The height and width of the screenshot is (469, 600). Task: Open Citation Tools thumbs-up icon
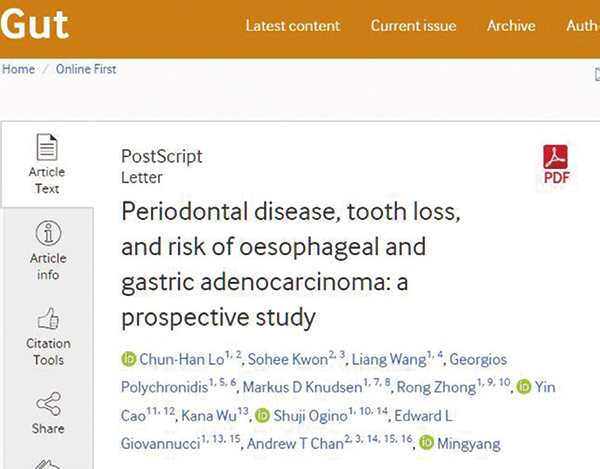(48, 319)
